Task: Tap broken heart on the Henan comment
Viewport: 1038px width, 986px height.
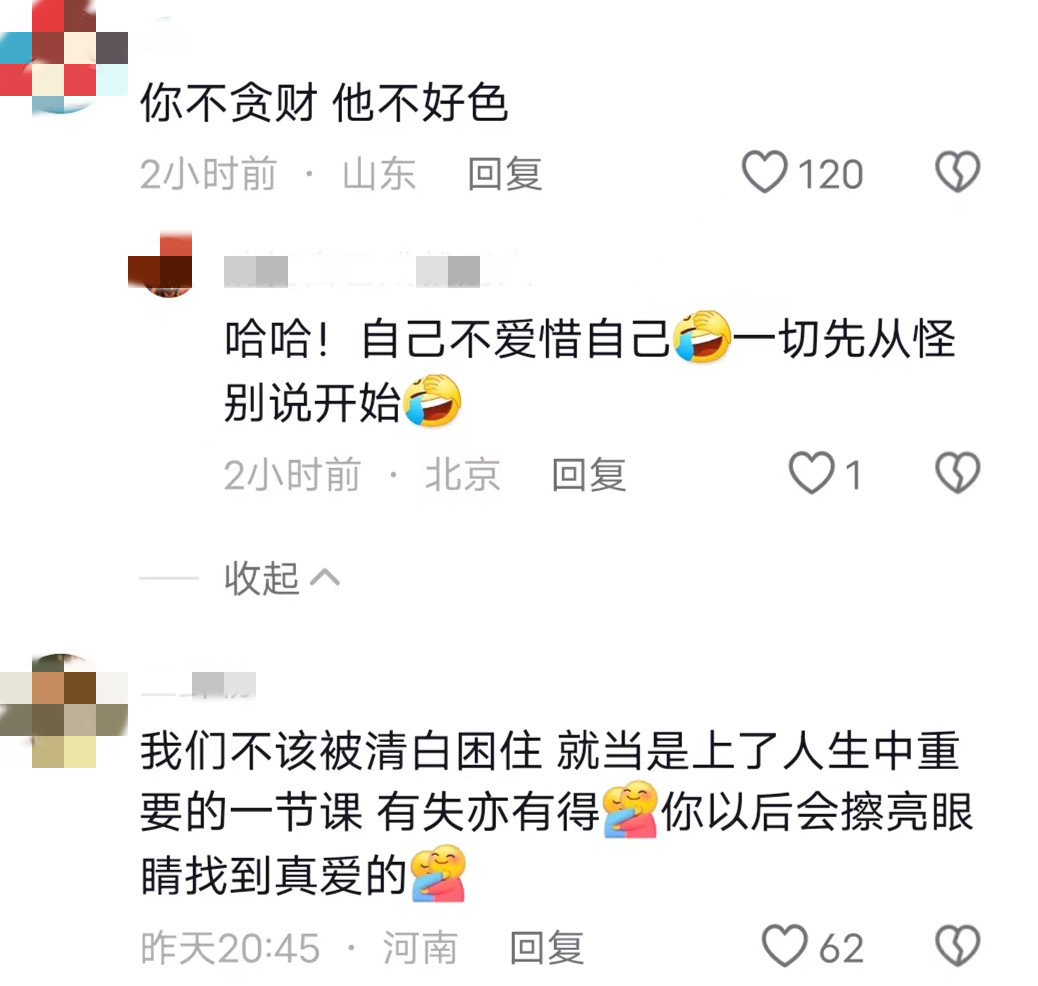Action: click(957, 946)
